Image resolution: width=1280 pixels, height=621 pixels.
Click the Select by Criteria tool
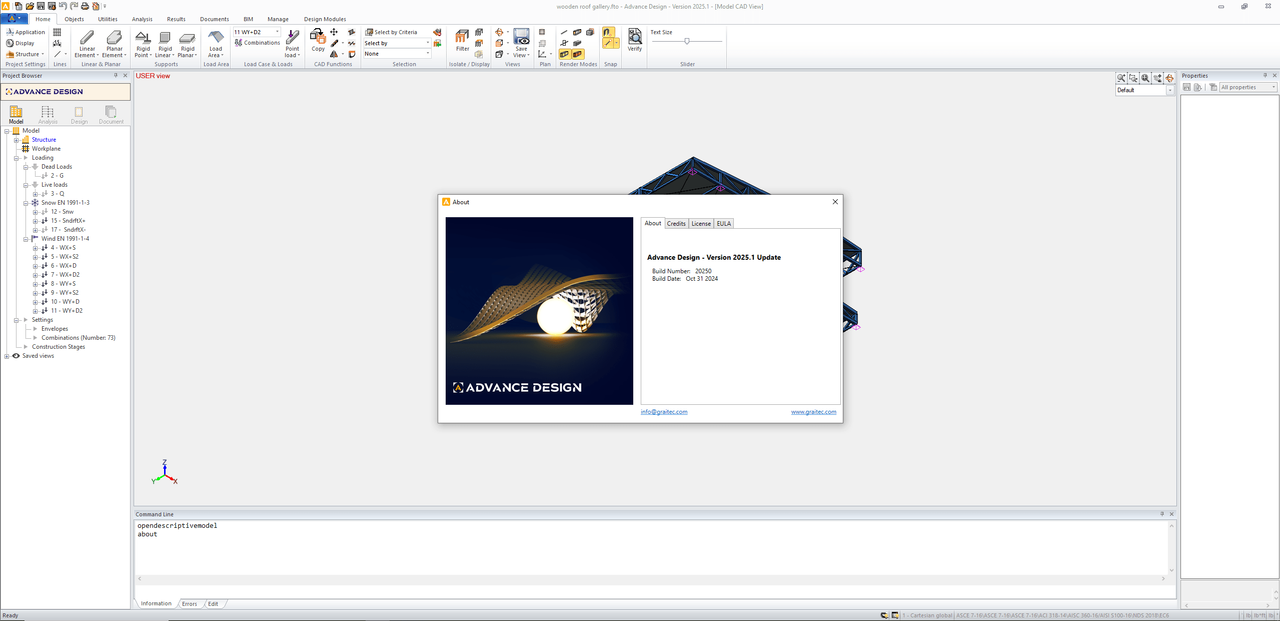pyautogui.click(x=391, y=32)
